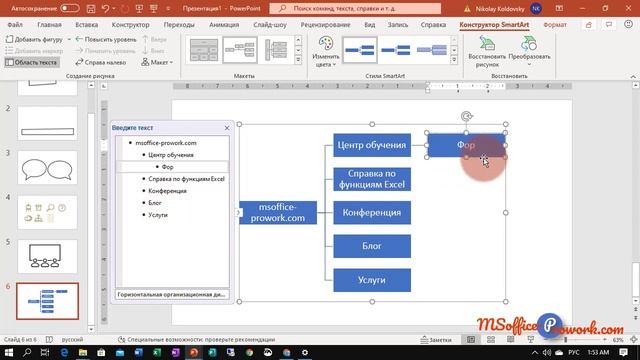The width and height of the screenshot is (640, 360).
Task: Select the horizontal organization chart layout thumbnail
Action: 240,50
